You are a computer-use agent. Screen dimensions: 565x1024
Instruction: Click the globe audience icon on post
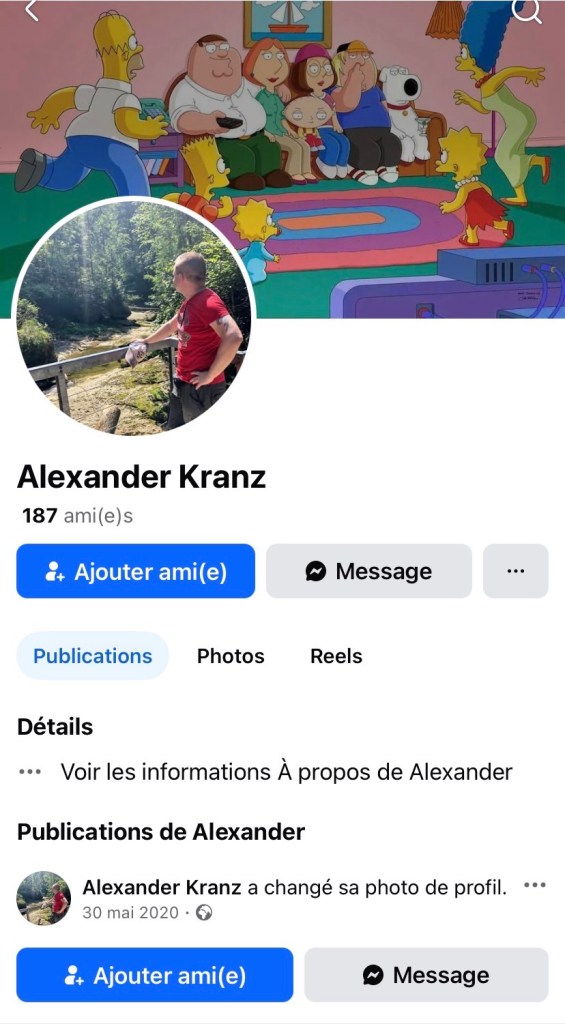[x=204, y=913]
